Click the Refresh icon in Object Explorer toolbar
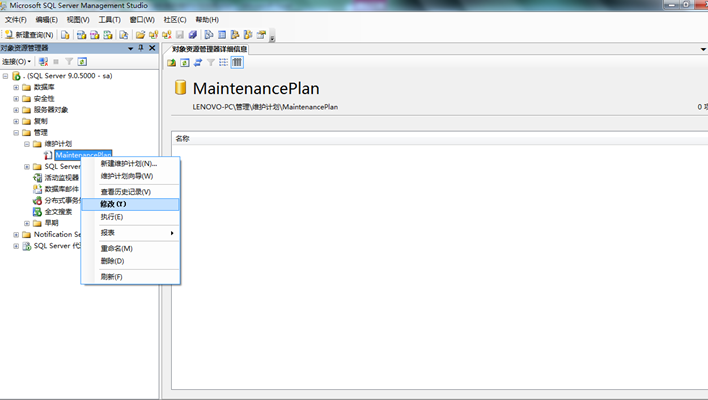The width and height of the screenshot is (708, 400). 82,61
